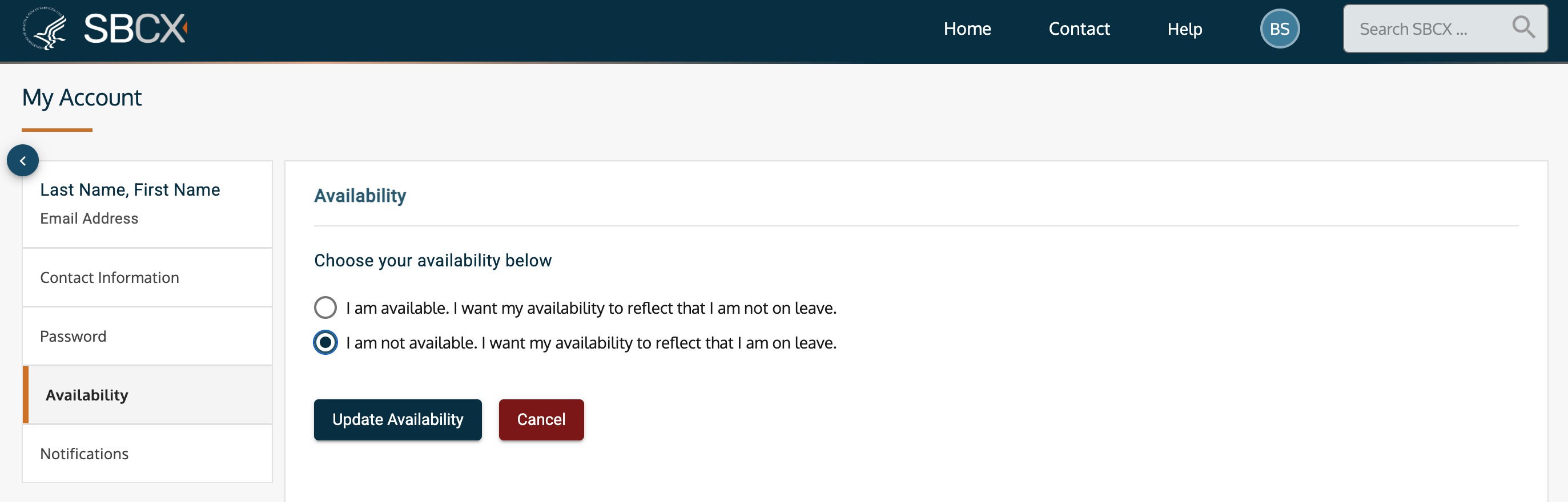Screen dimensions: 1568x502
Task: Select the 'I am available' radio option
Action: point(325,307)
